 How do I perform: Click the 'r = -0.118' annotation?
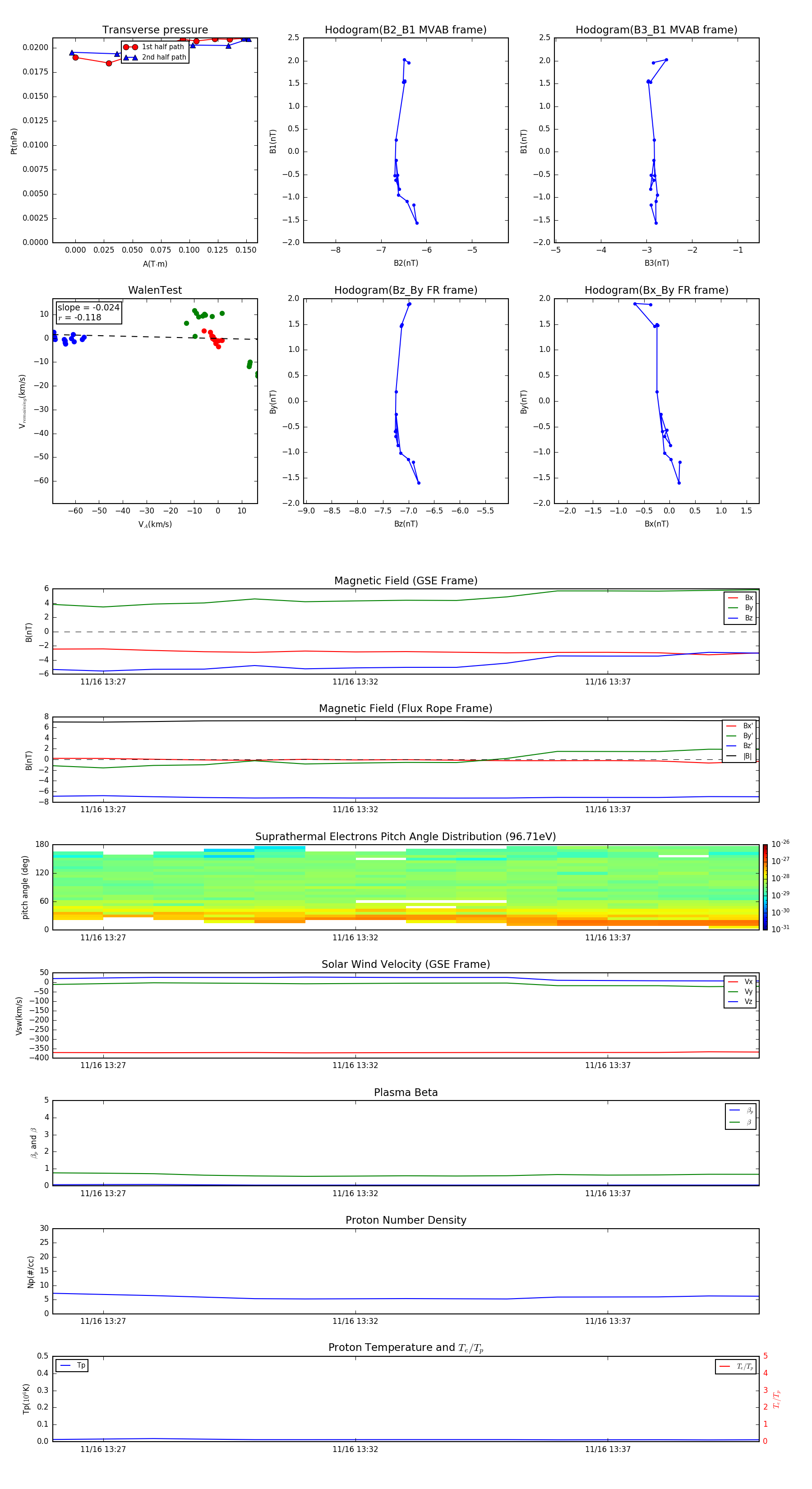(80, 317)
